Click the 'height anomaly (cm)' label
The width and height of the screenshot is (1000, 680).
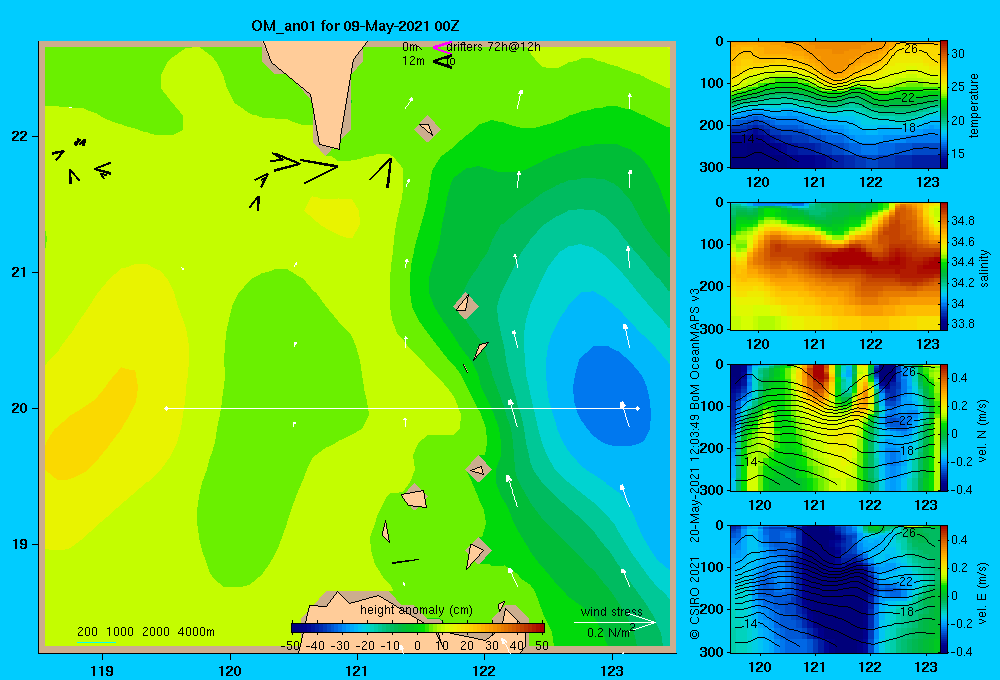[416, 610]
